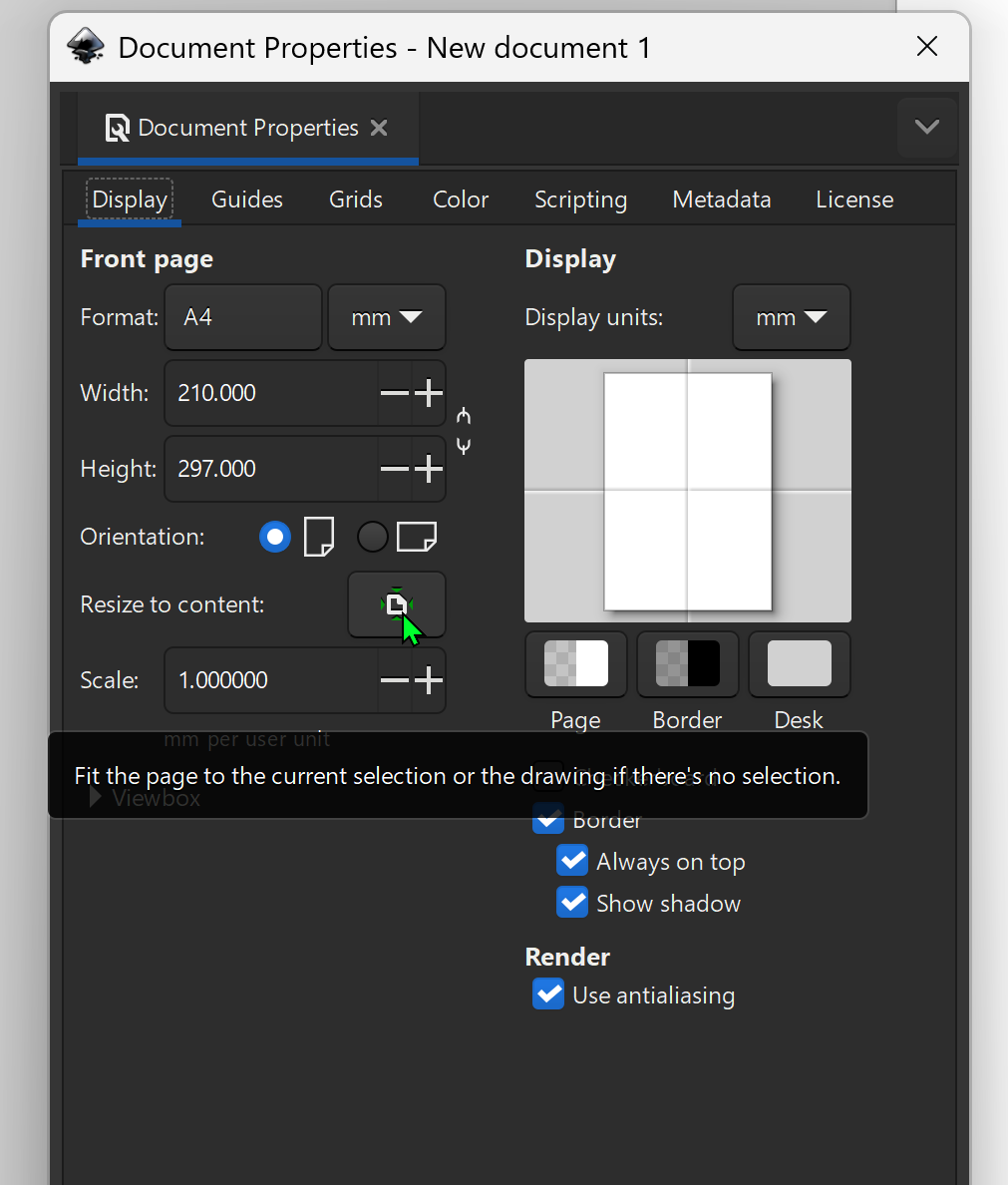
Task: Activate the Resize to content button
Action: tap(396, 604)
